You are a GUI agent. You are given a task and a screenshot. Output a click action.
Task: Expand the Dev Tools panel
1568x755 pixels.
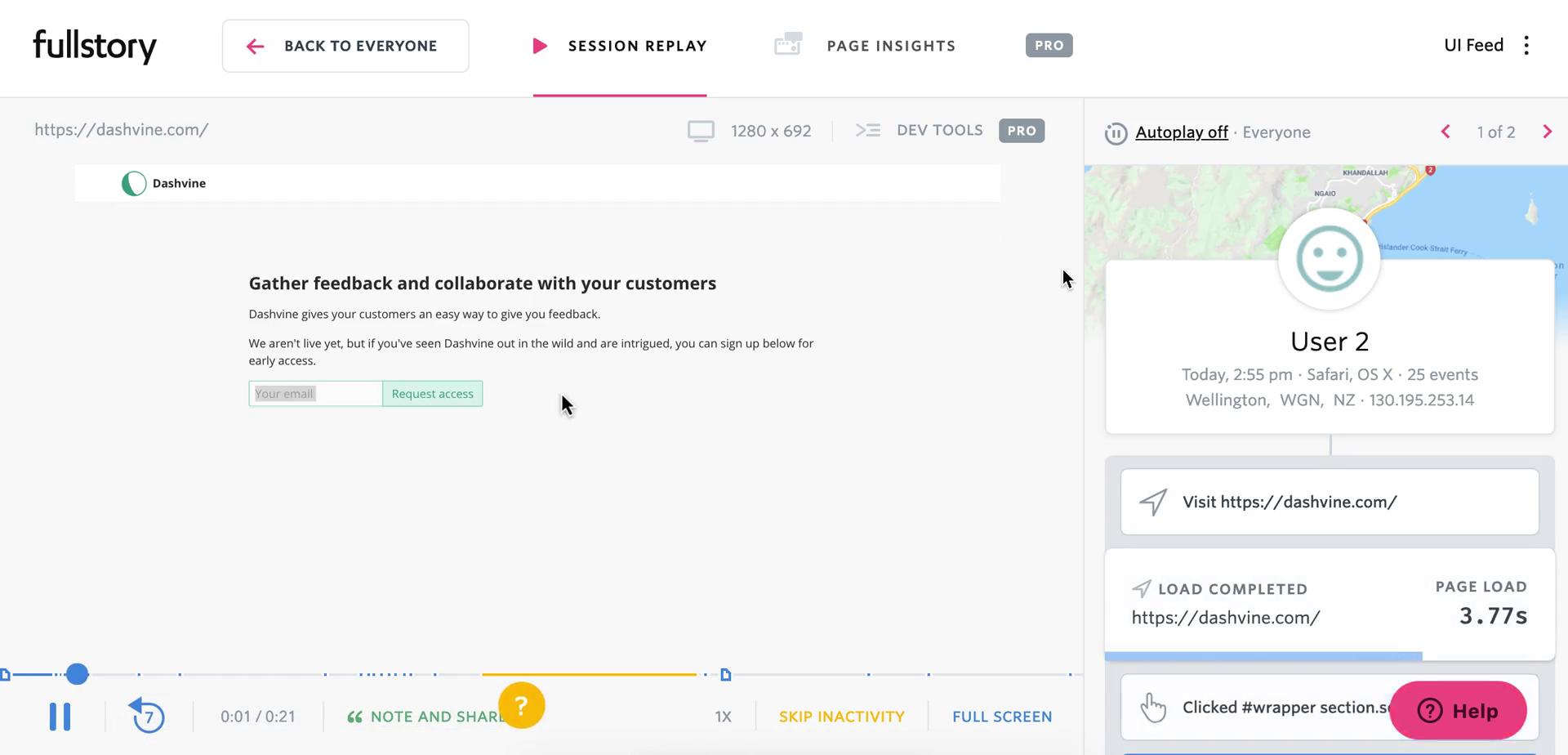coord(938,131)
